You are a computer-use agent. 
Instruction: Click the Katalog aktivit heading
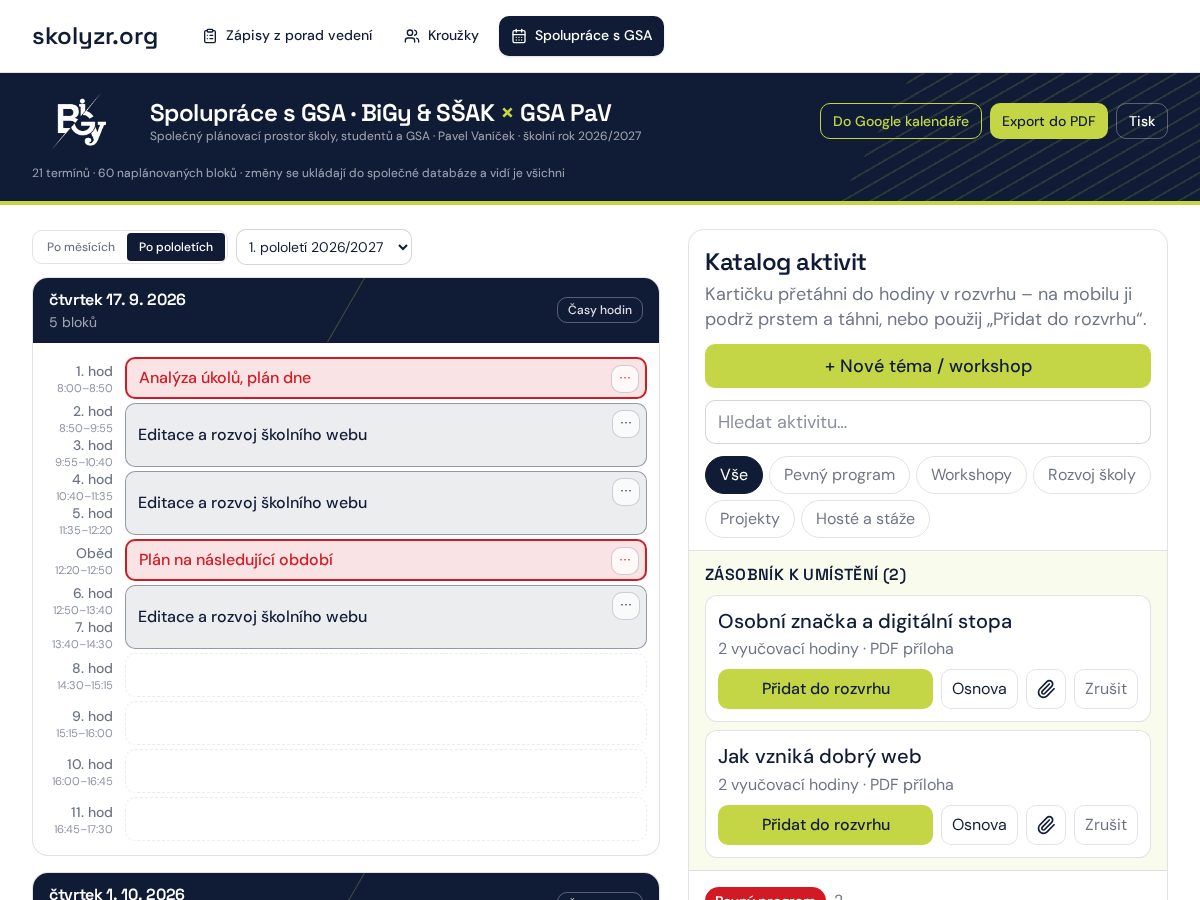pyautogui.click(x=786, y=262)
